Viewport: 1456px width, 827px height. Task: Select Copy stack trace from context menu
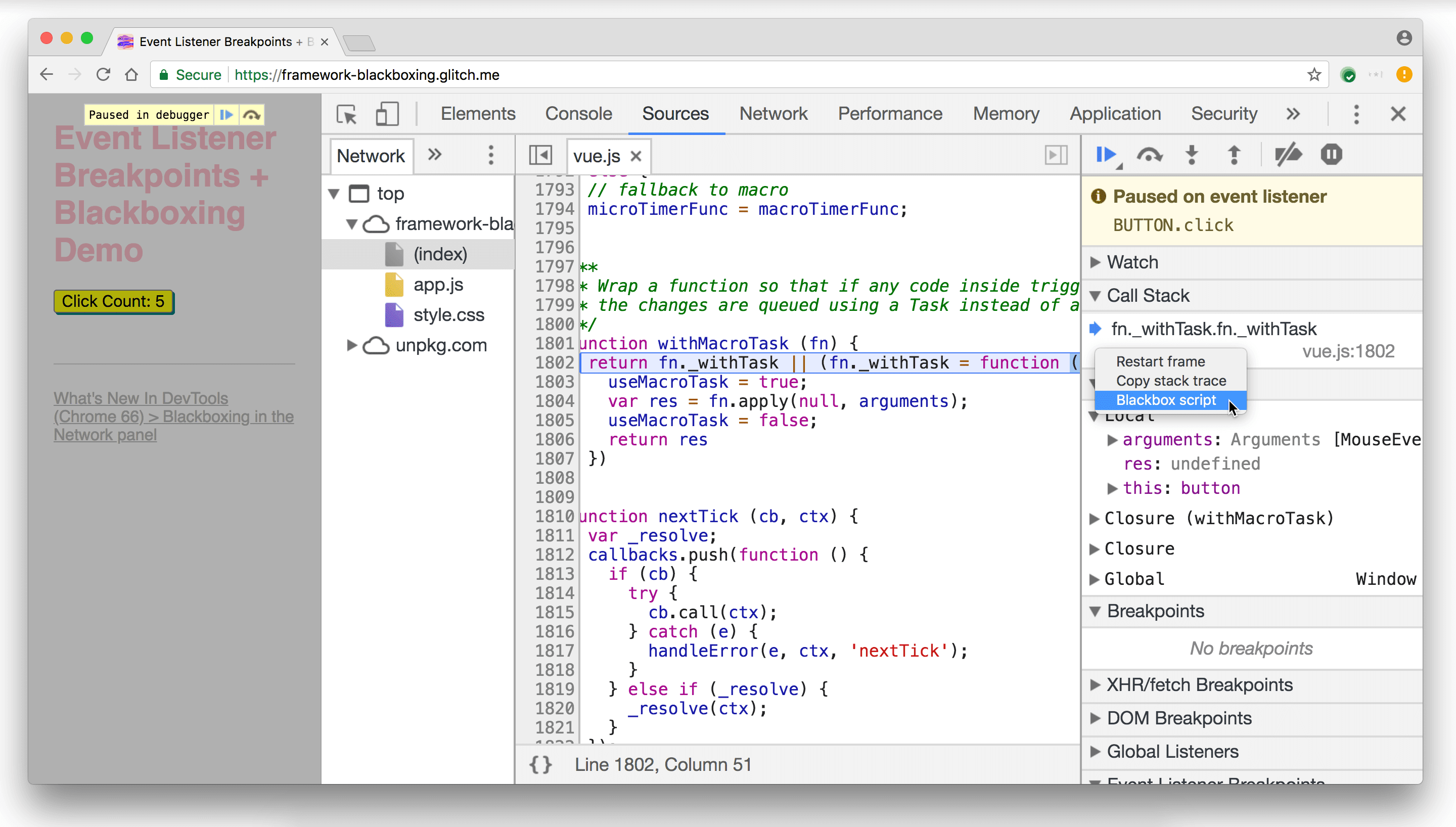(1171, 380)
